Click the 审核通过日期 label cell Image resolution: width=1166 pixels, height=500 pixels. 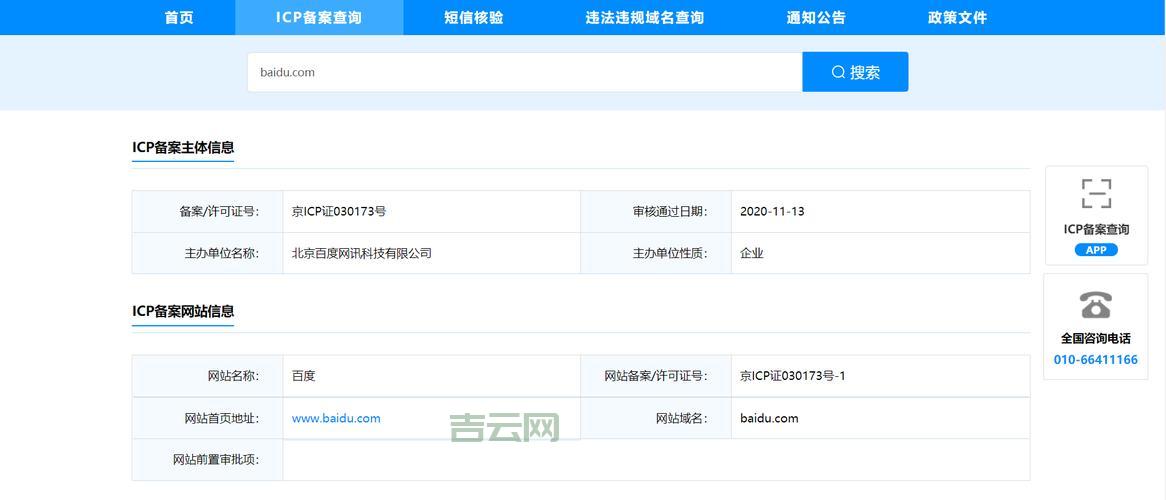(656, 211)
